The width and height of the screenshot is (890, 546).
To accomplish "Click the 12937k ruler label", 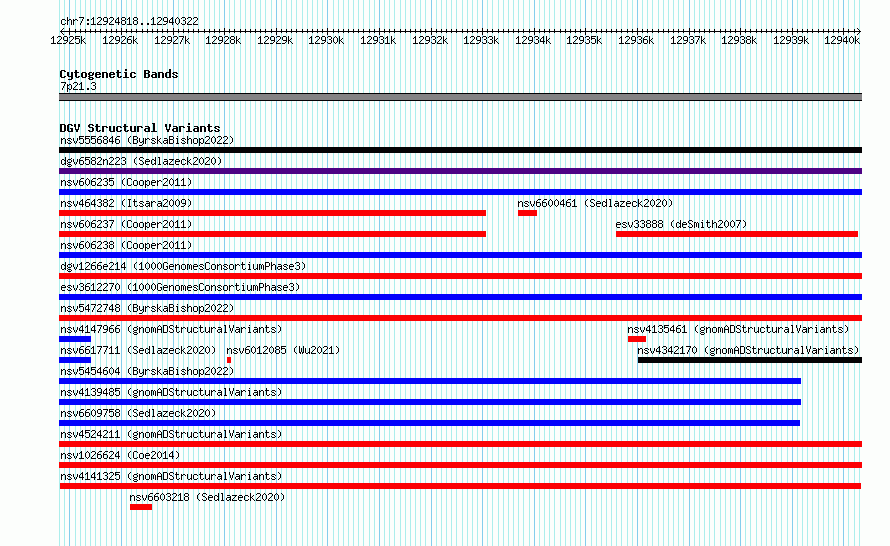I will [688, 40].
